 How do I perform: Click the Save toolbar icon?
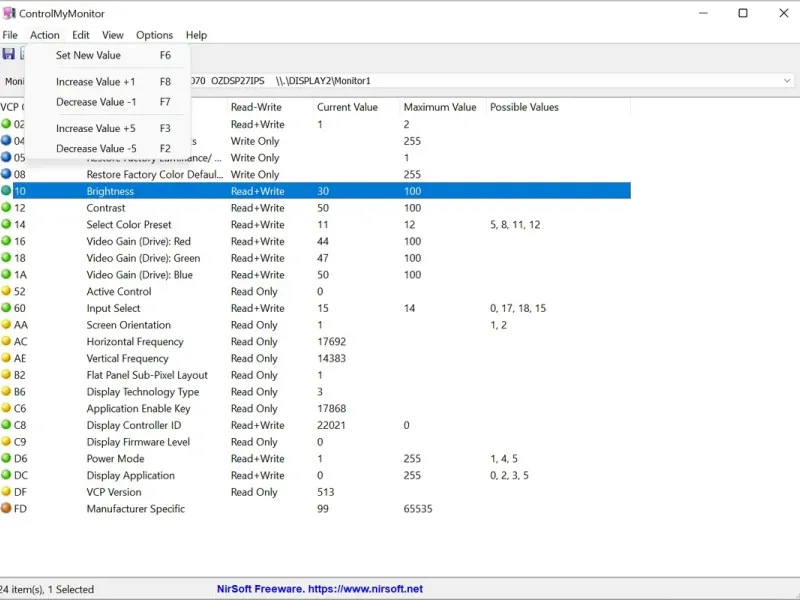[9, 54]
